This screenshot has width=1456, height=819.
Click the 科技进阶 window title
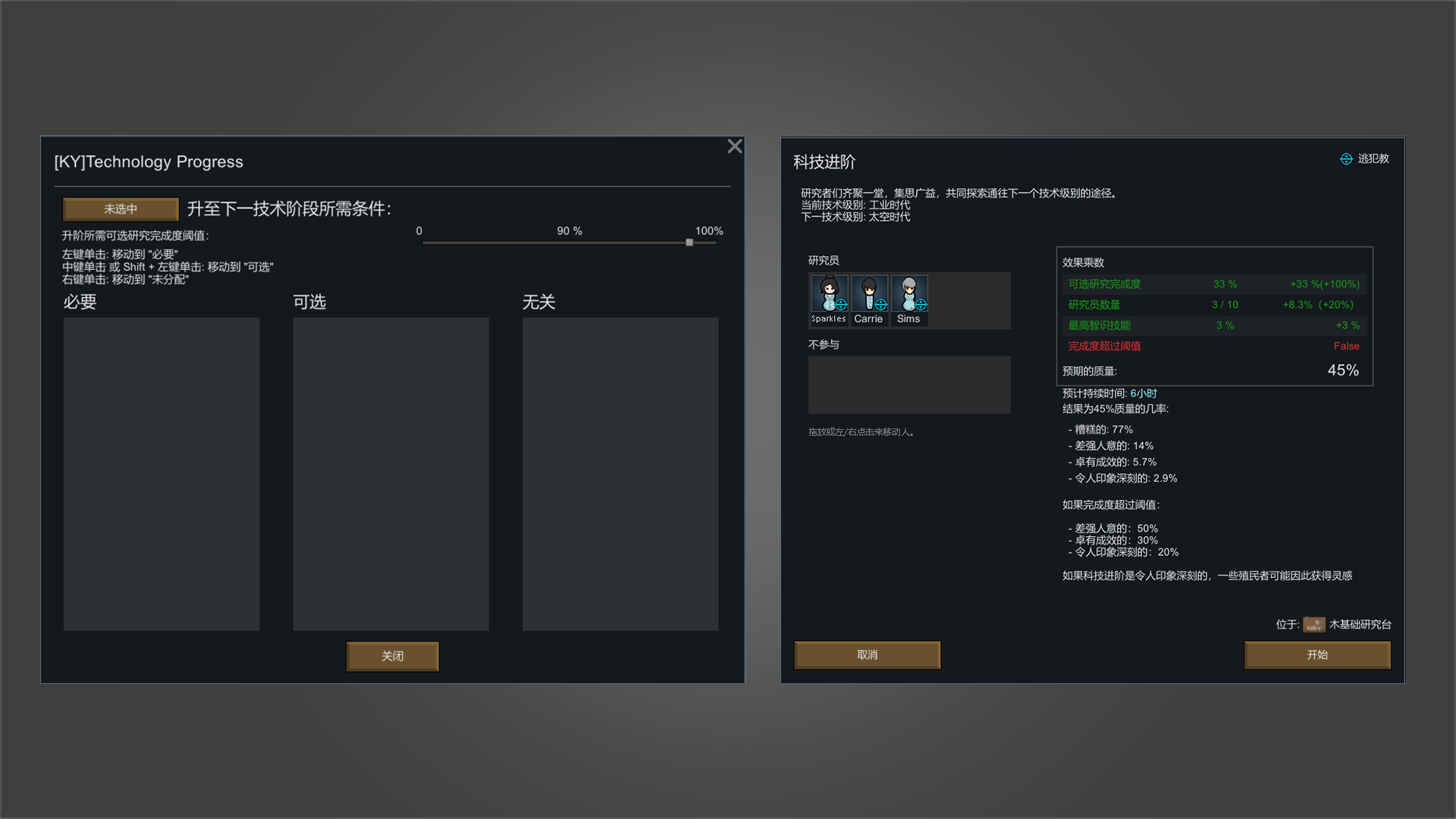tap(824, 162)
